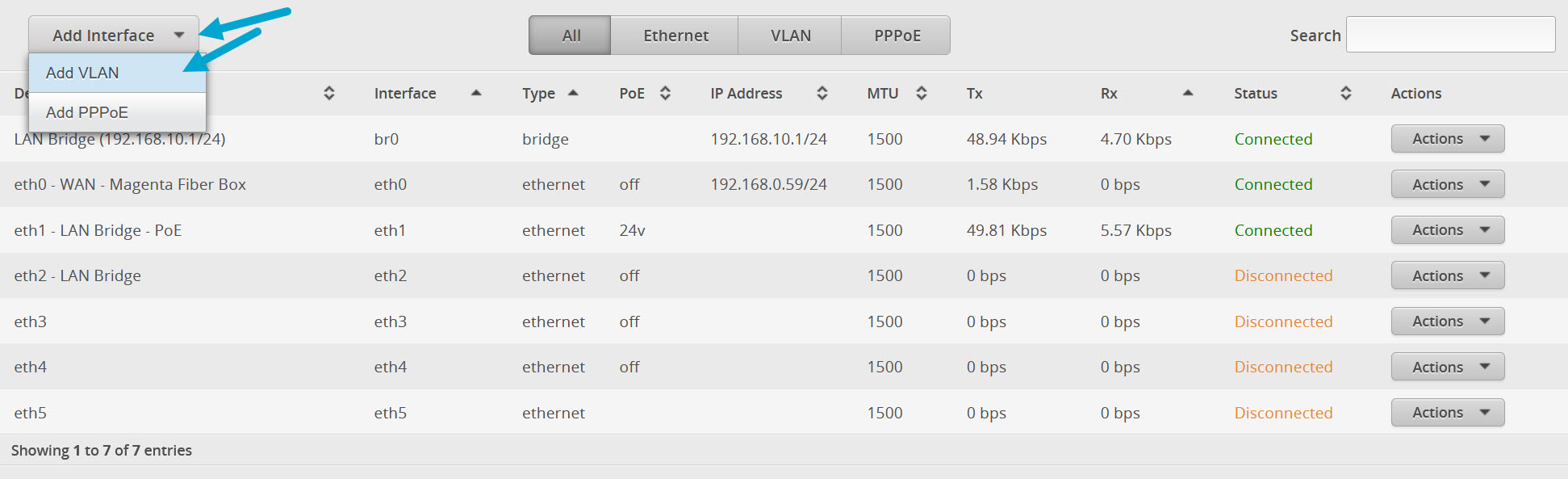The height and width of the screenshot is (479, 1568).
Task: Click the Interface column sort arrow
Action: coord(476,93)
